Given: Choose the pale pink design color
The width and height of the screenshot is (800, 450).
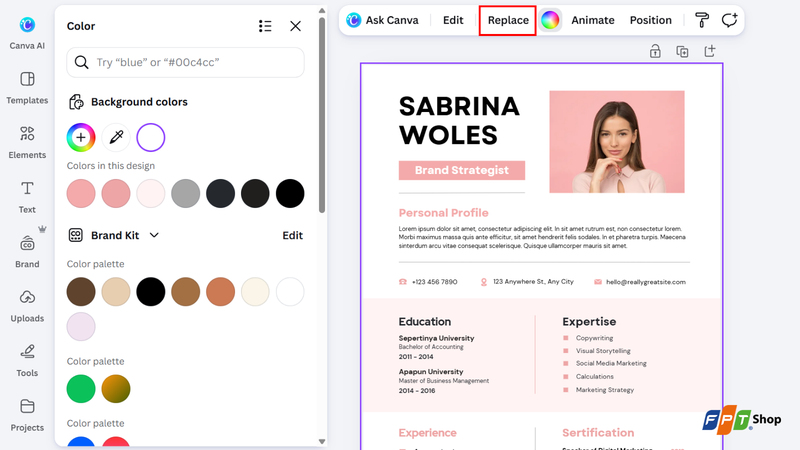Looking at the screenshot, I should pos(151,193).
